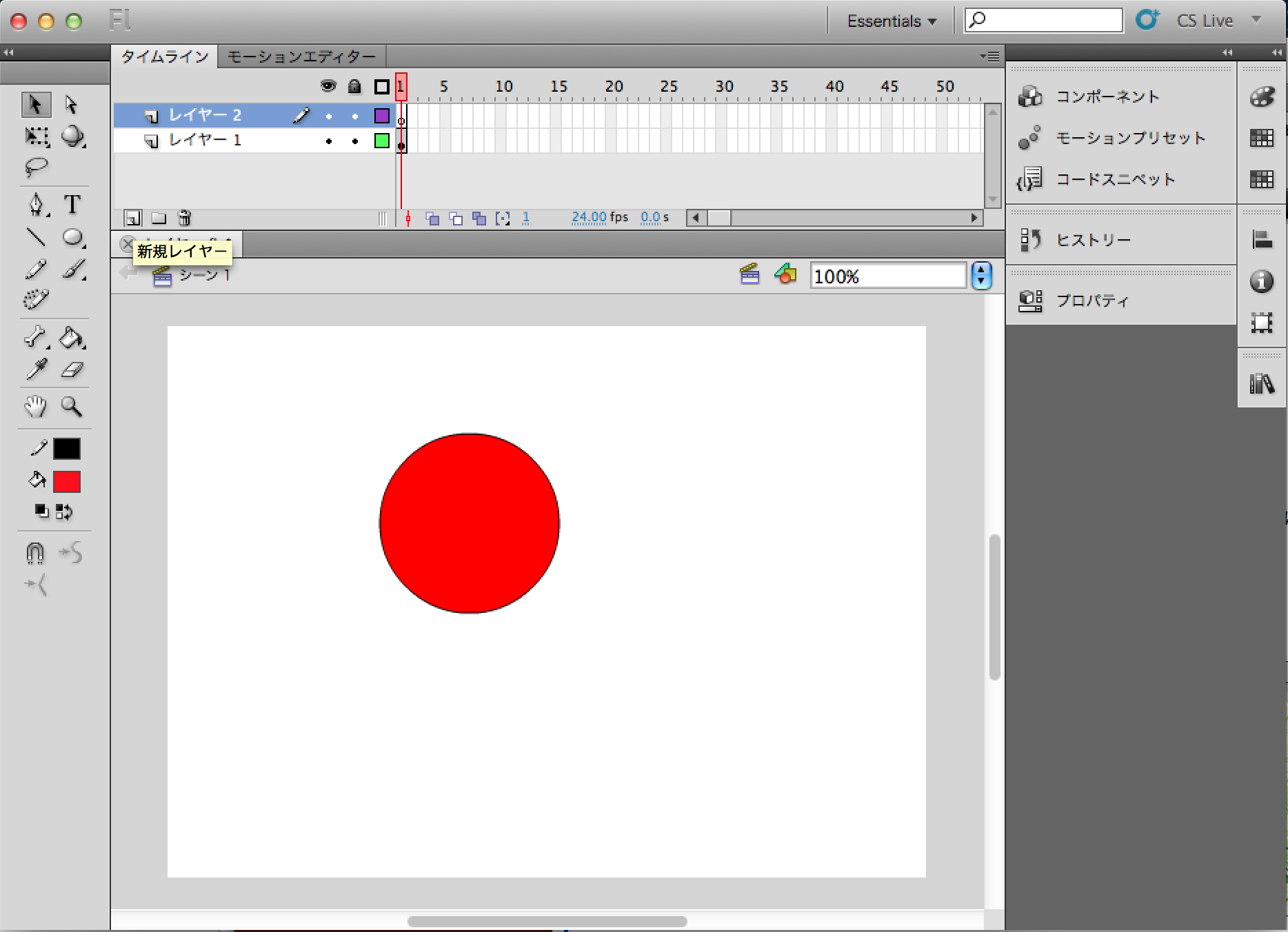This screenshot has height=932, width=1288.
Task: Open the ヒストリー panel
Action: (x=1094, y=240)
